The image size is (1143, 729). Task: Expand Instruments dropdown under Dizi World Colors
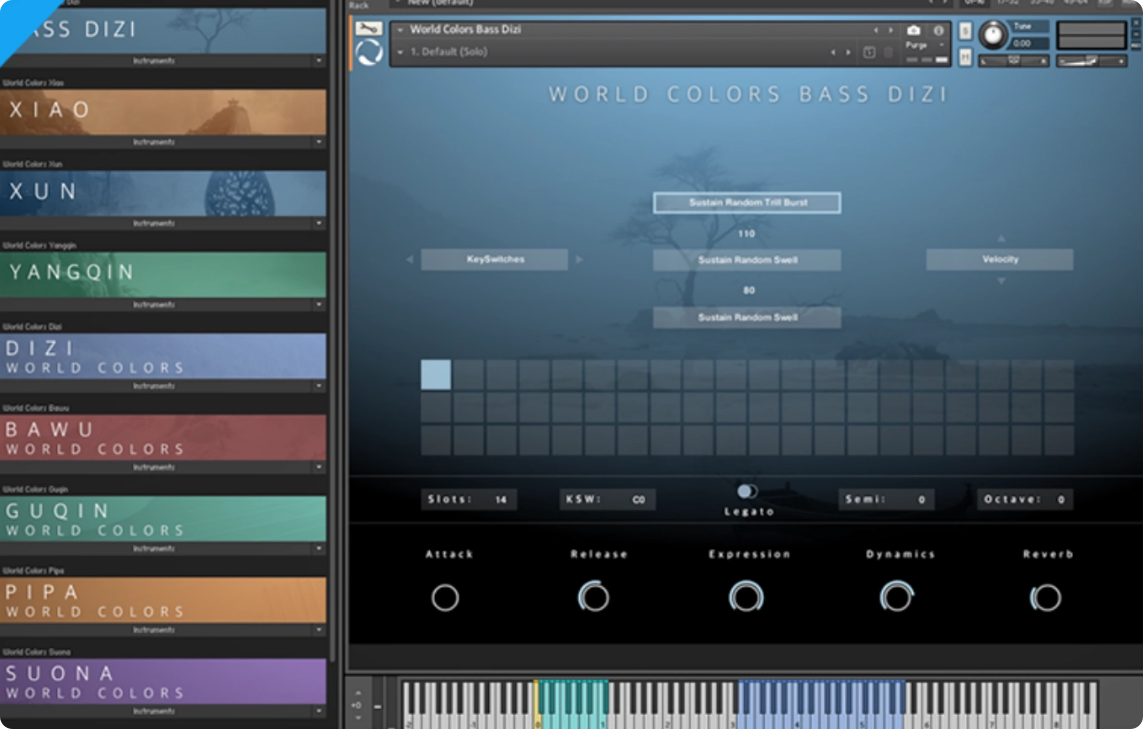point(319,386)
